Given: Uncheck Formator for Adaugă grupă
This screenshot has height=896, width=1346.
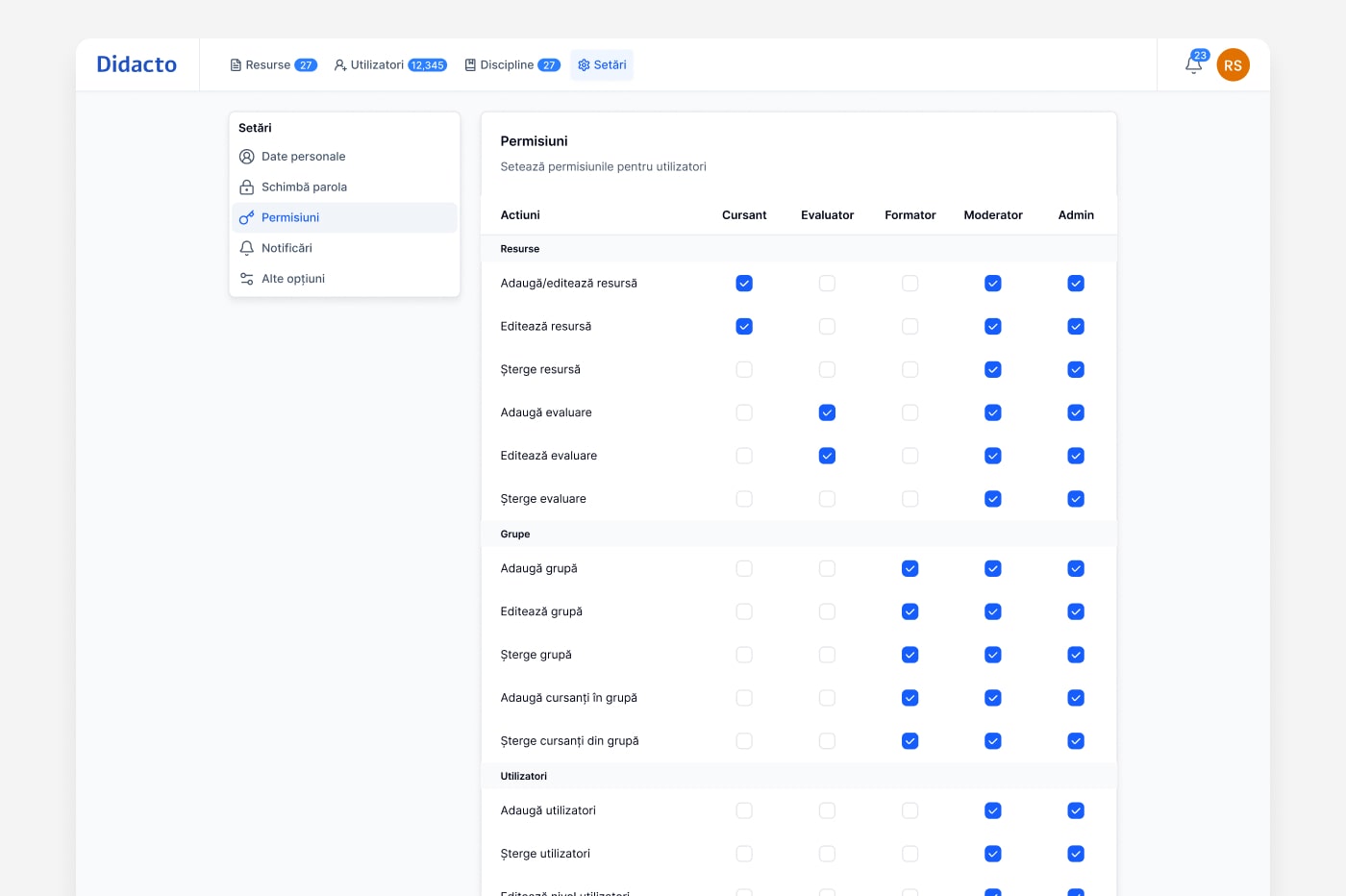Looking at the screenshot, I should 910,569.
